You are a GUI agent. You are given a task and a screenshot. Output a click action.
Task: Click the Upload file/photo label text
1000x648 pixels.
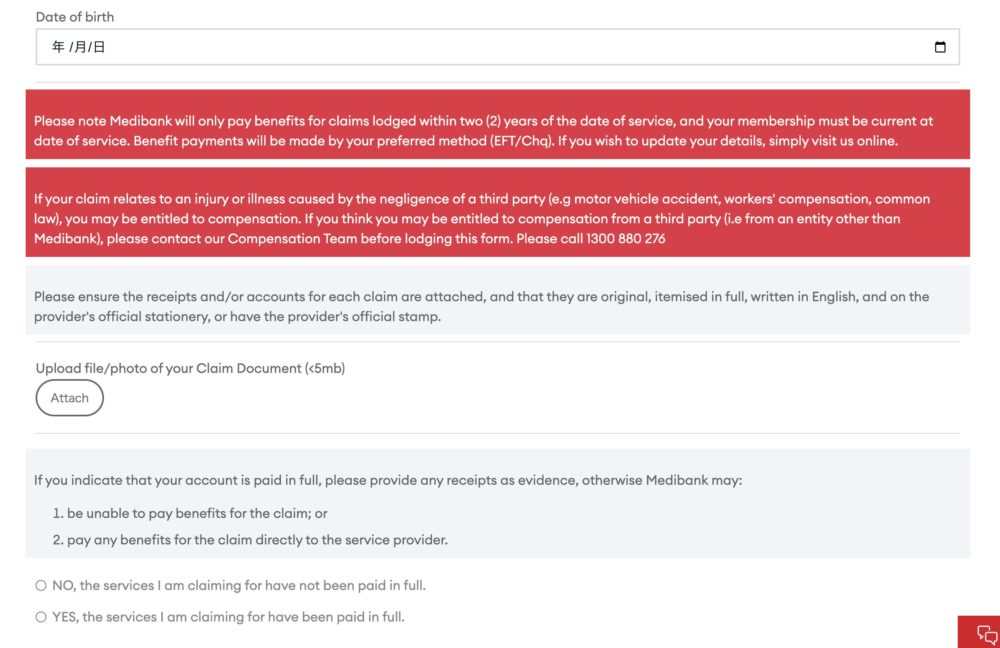pyautogui.click(x=190, y=368)
